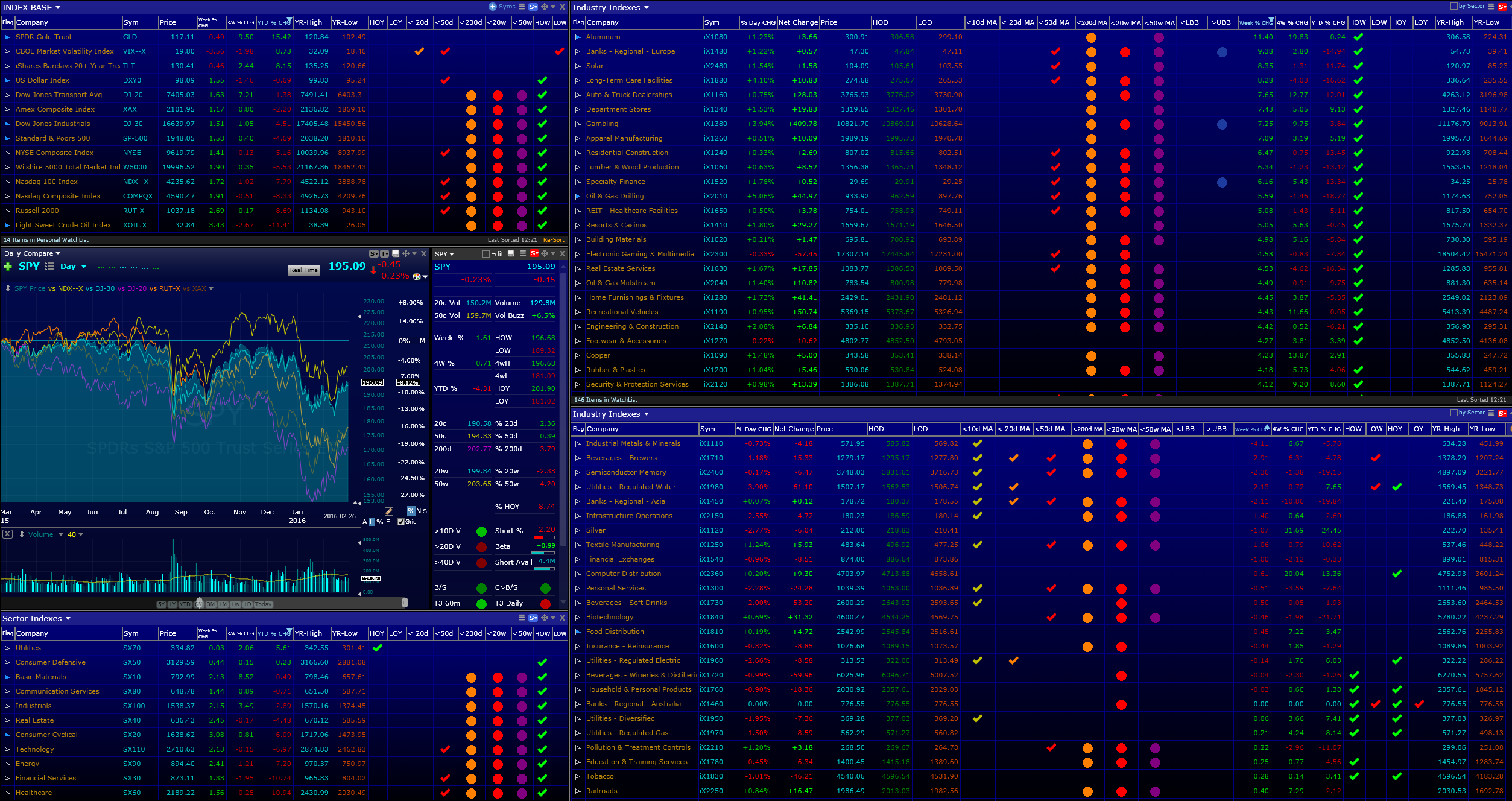The width and height of the screenshot is (1512, 801).
Task: Select the L log scale toggle
Action: 372,522
